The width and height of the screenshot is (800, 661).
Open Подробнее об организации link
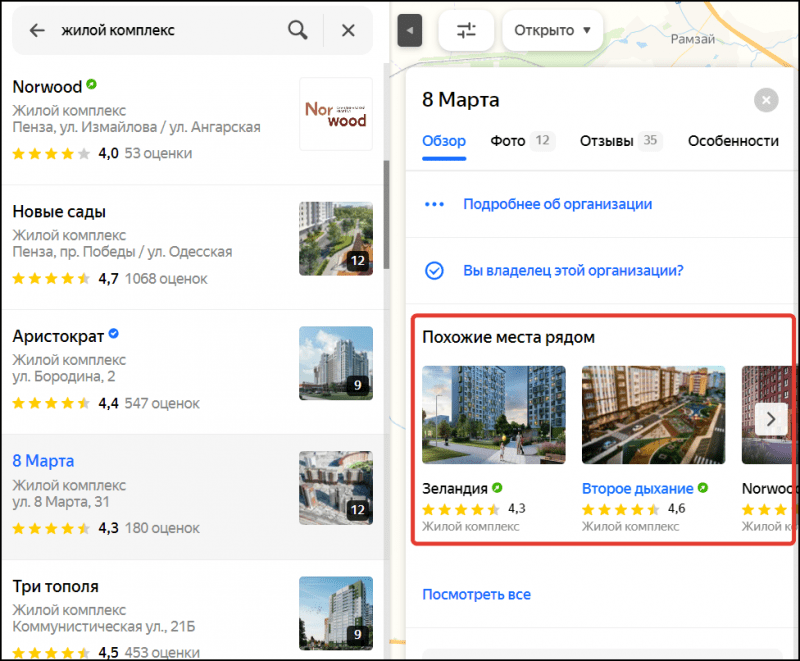coord(557,204)
